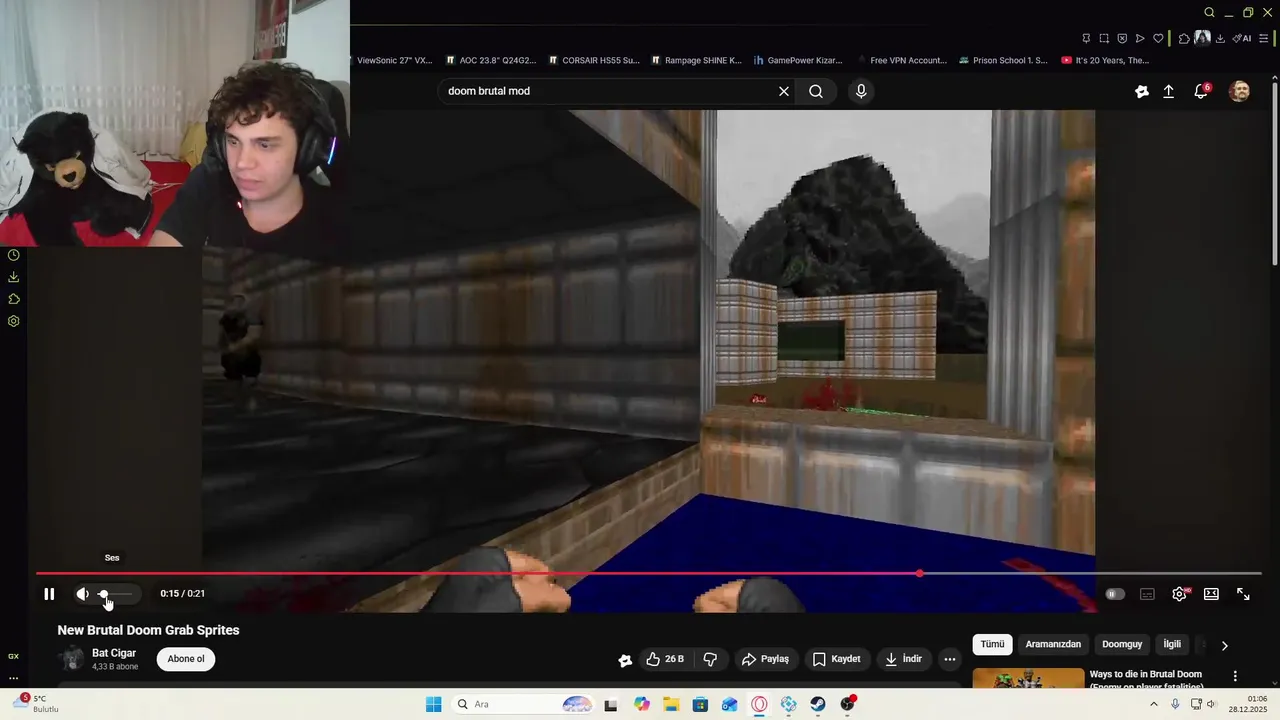The image size is (1280, 720).
Task: Pause the YouTube video
Action: [49, 594]
